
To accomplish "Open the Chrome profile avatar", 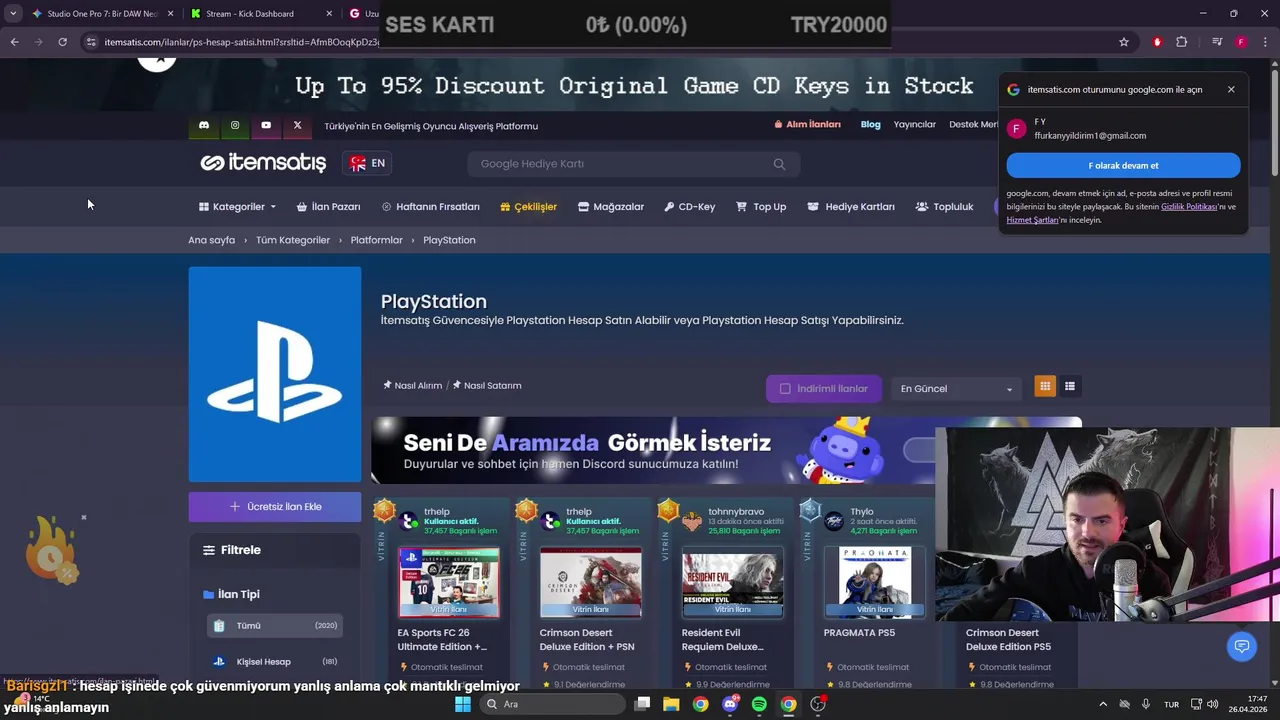I will tap(1241, 42).
